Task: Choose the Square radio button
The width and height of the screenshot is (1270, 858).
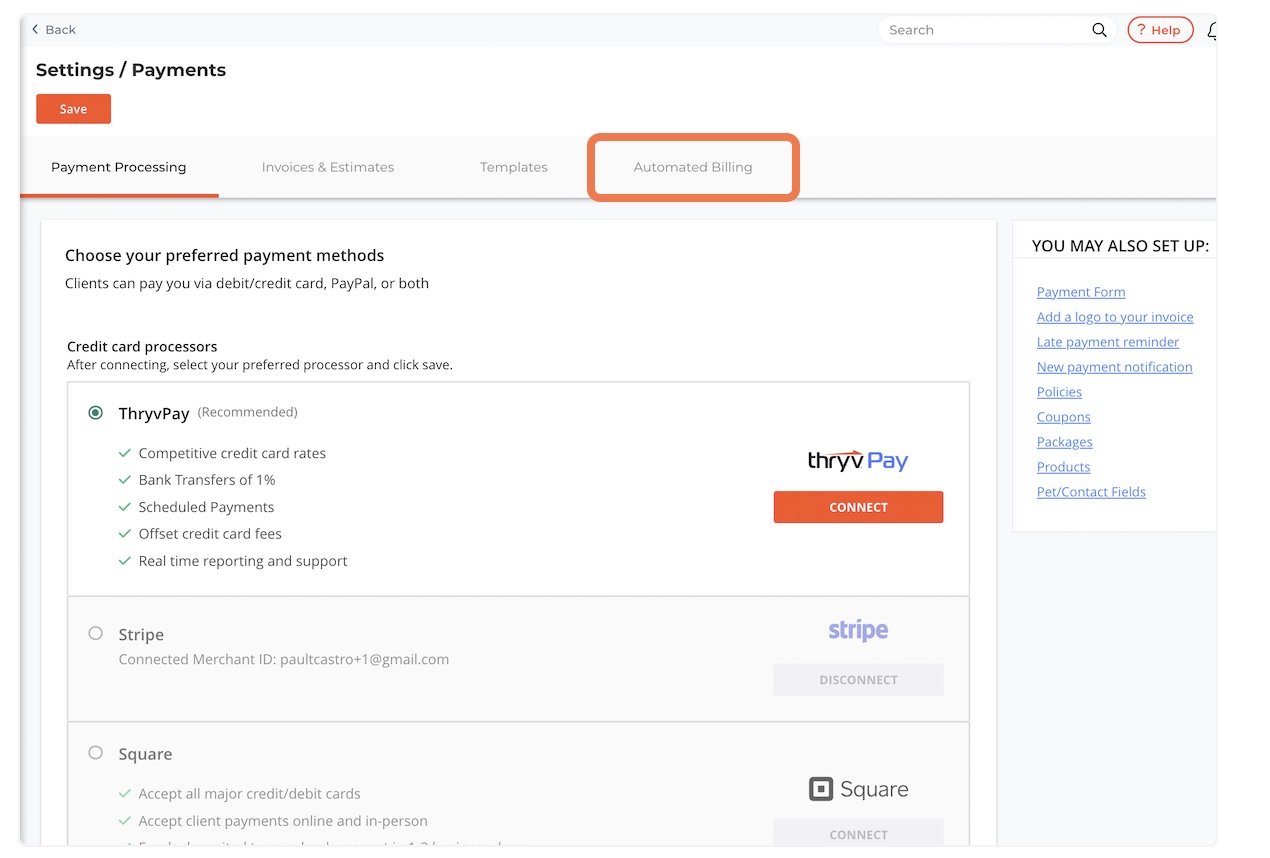Action: 95,753
